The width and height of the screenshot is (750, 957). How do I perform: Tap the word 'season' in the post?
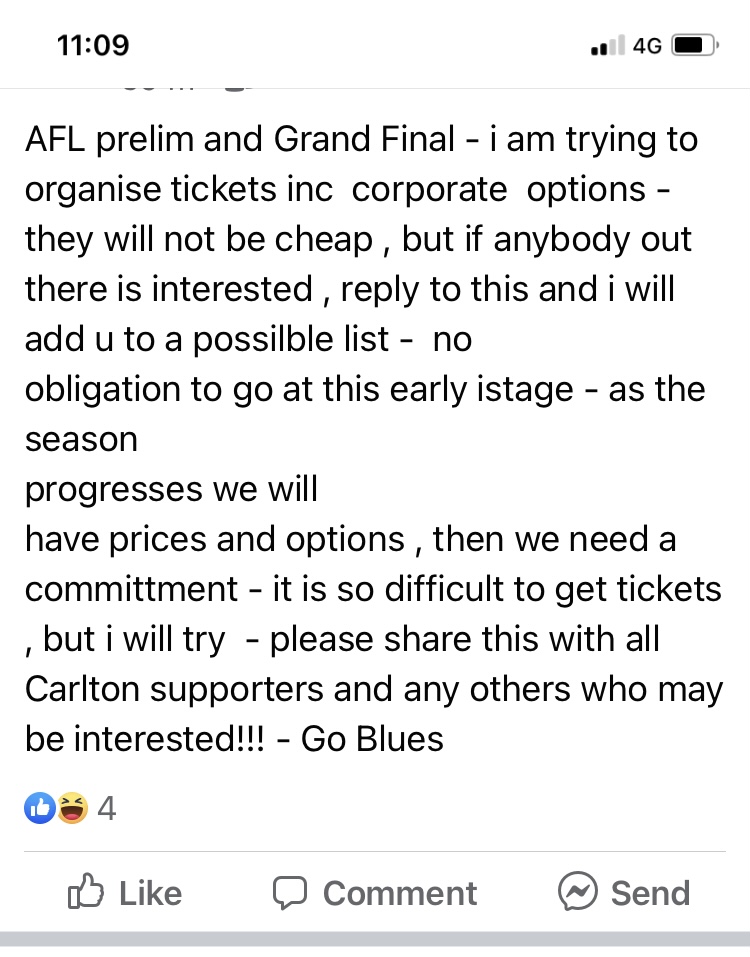(81, 439)
